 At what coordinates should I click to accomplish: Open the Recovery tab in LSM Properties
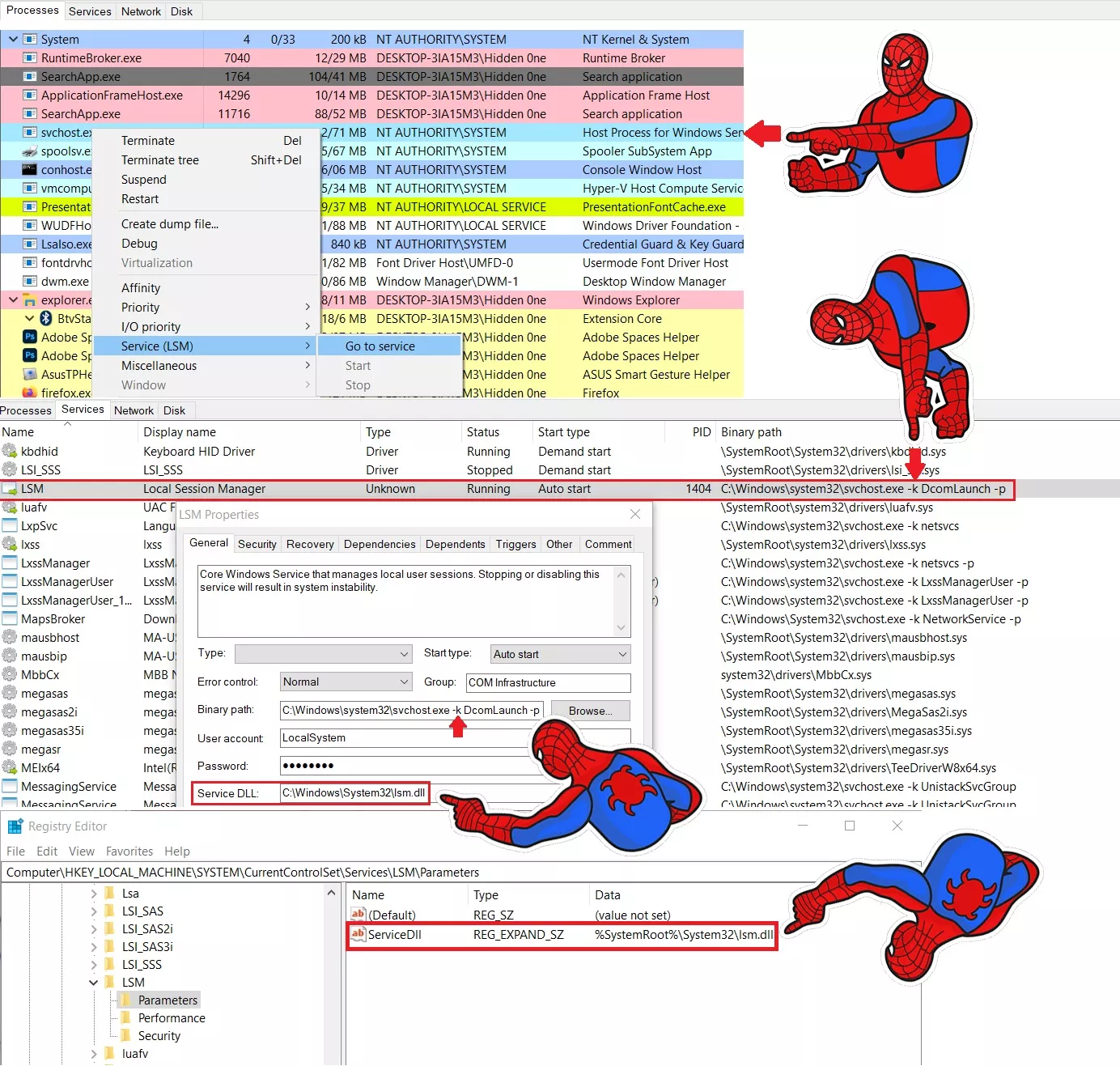310,545
